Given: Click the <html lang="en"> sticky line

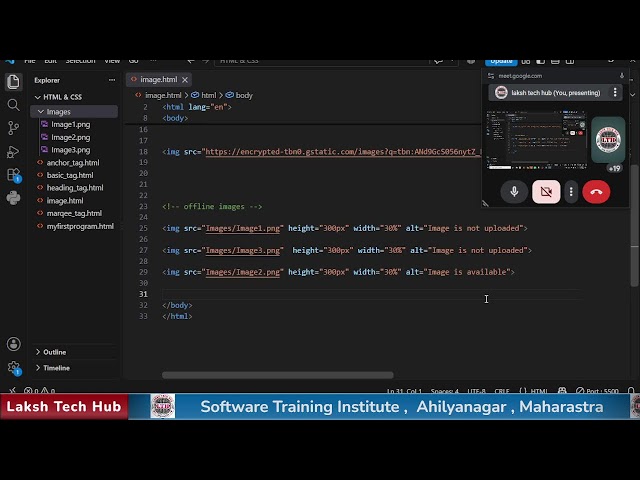Looking at the screenshot, I should coord(197,107).
